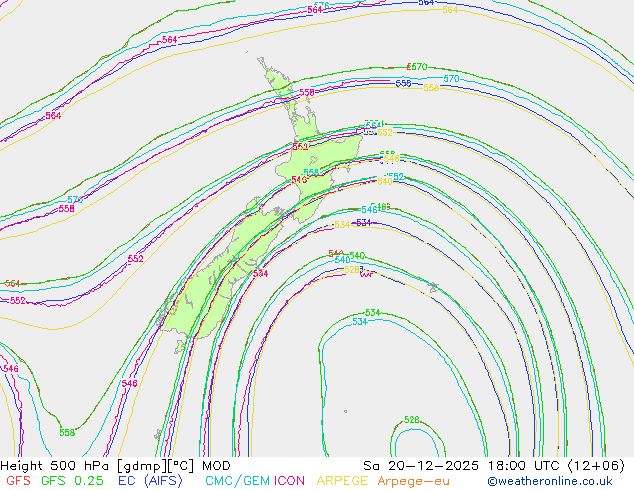Click the cyan 546 contour label
Screen dimensions: 634x490
tap(369, 210)
